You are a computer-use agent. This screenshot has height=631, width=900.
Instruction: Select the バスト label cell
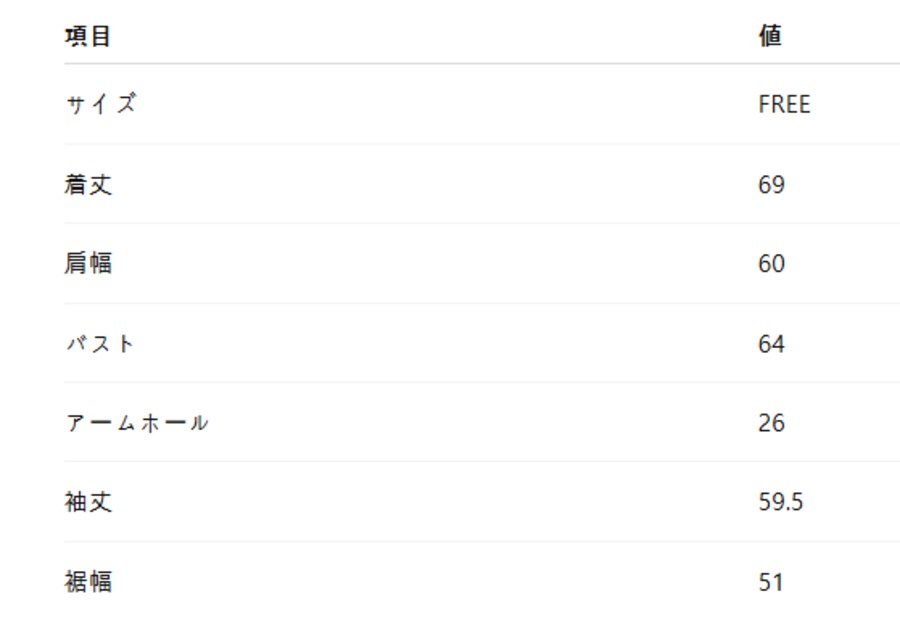pyautogui.click(x=100, y=343)
